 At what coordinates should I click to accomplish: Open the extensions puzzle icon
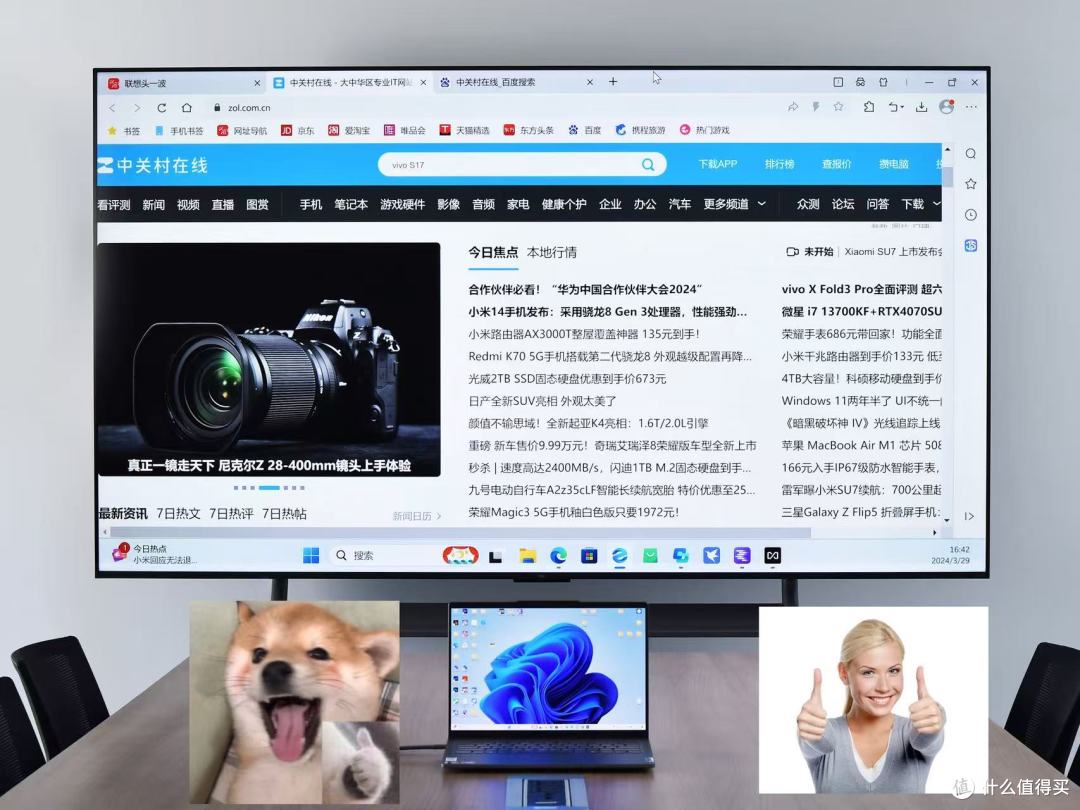(x=869, y=107)
